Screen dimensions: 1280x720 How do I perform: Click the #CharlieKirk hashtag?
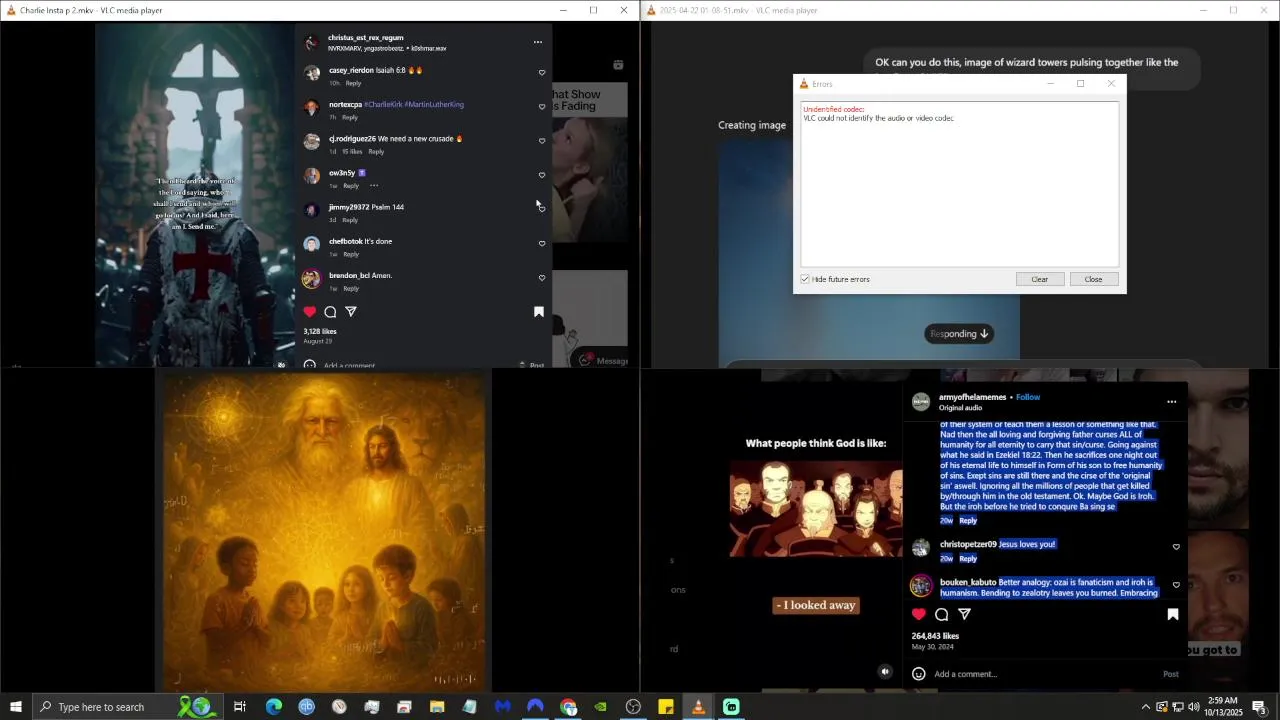tap(383, 104)
